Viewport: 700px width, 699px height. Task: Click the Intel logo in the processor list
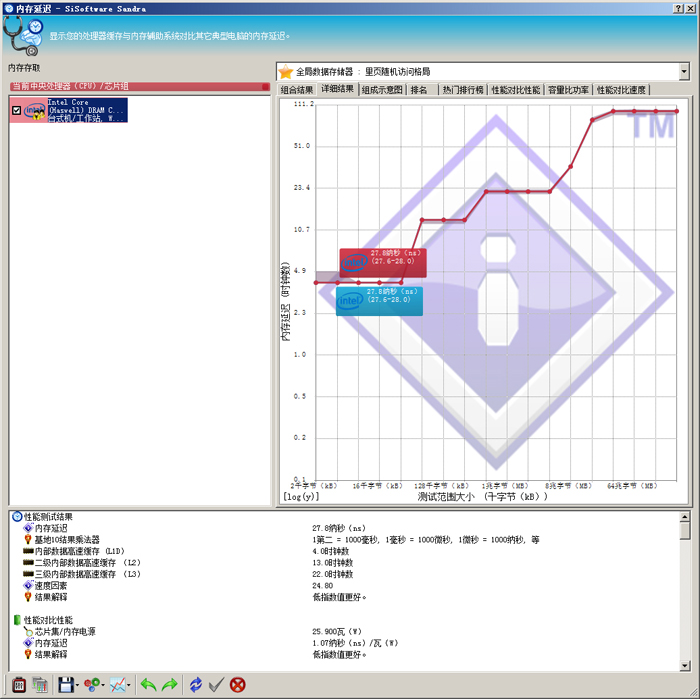[x=34, y=110]
